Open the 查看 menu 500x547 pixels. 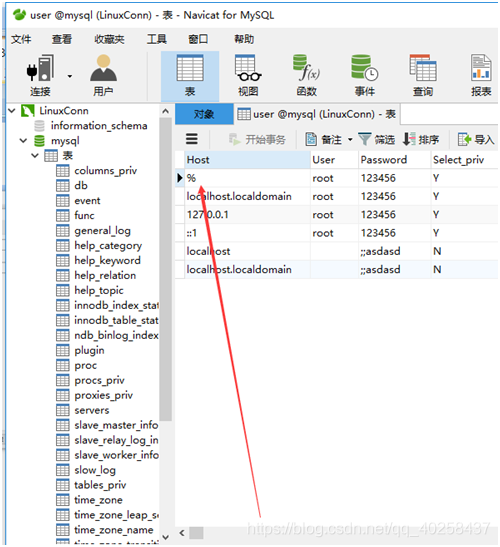[x=62, y=39]
